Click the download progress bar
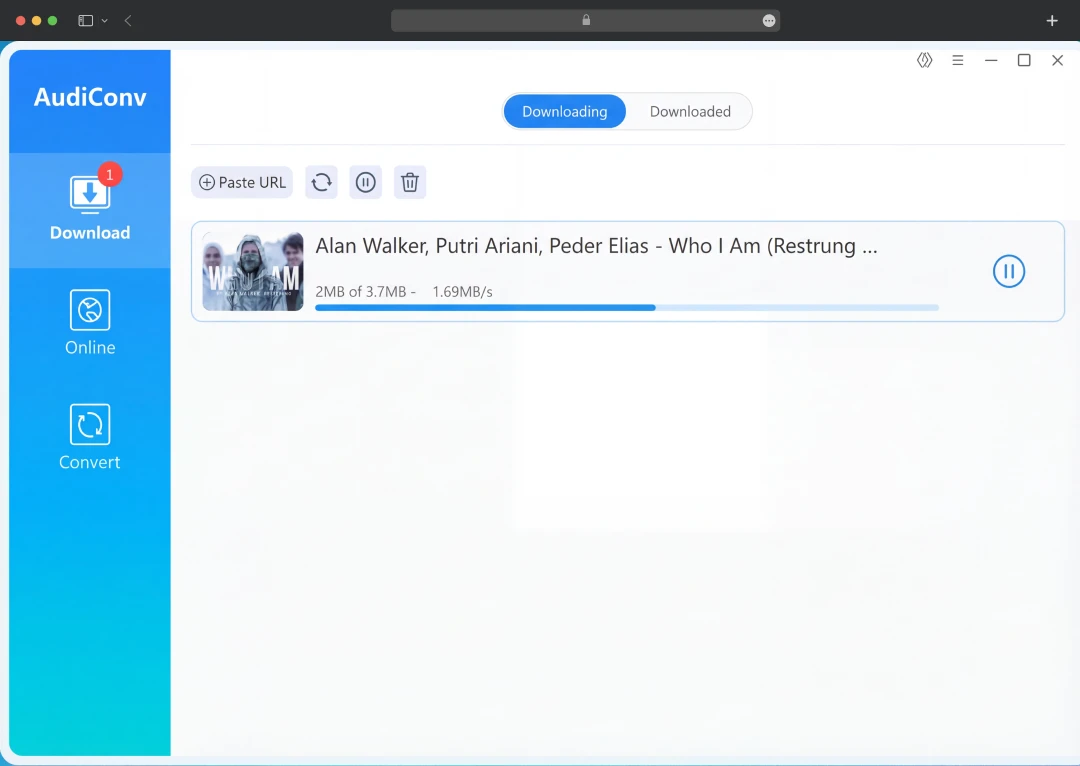Screen dimensions: 1080x766 pos(625,307)
